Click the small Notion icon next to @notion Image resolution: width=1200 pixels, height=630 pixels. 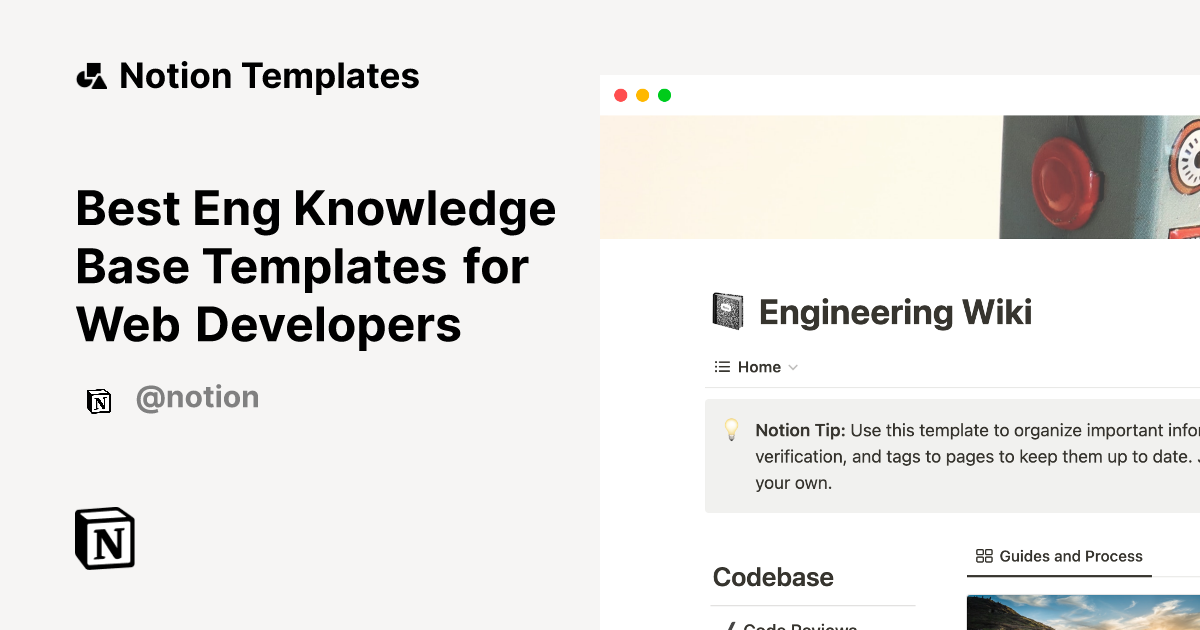pyautogui.click(x=99, y=400)
